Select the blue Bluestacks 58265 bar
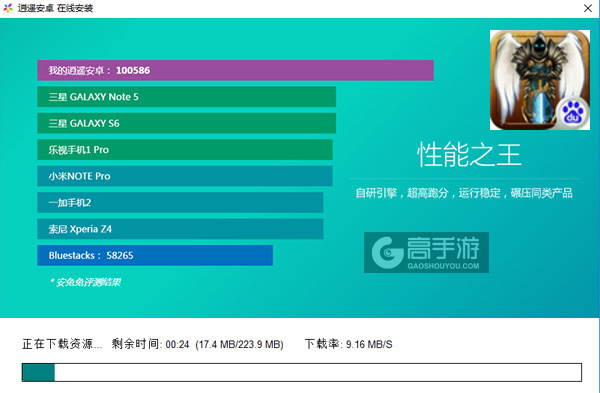Screen dimensions: 600x393 (155, 255)
